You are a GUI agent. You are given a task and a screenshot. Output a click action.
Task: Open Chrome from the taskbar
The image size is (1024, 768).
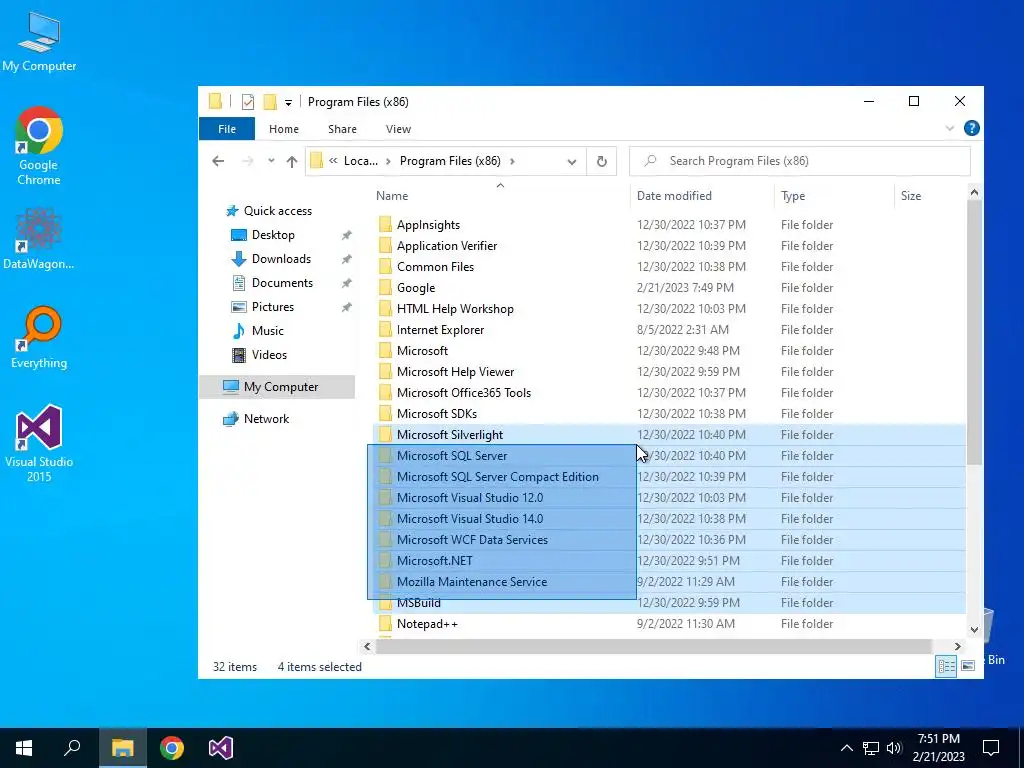click(172, 748)
